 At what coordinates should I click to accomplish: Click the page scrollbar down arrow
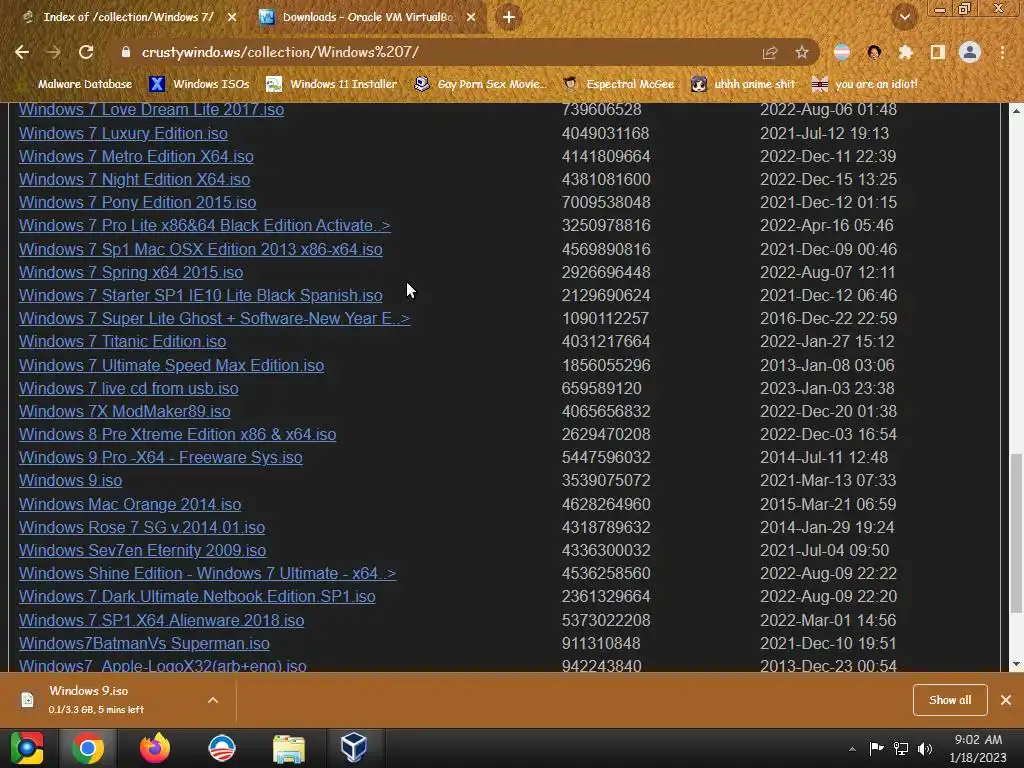1016,664
